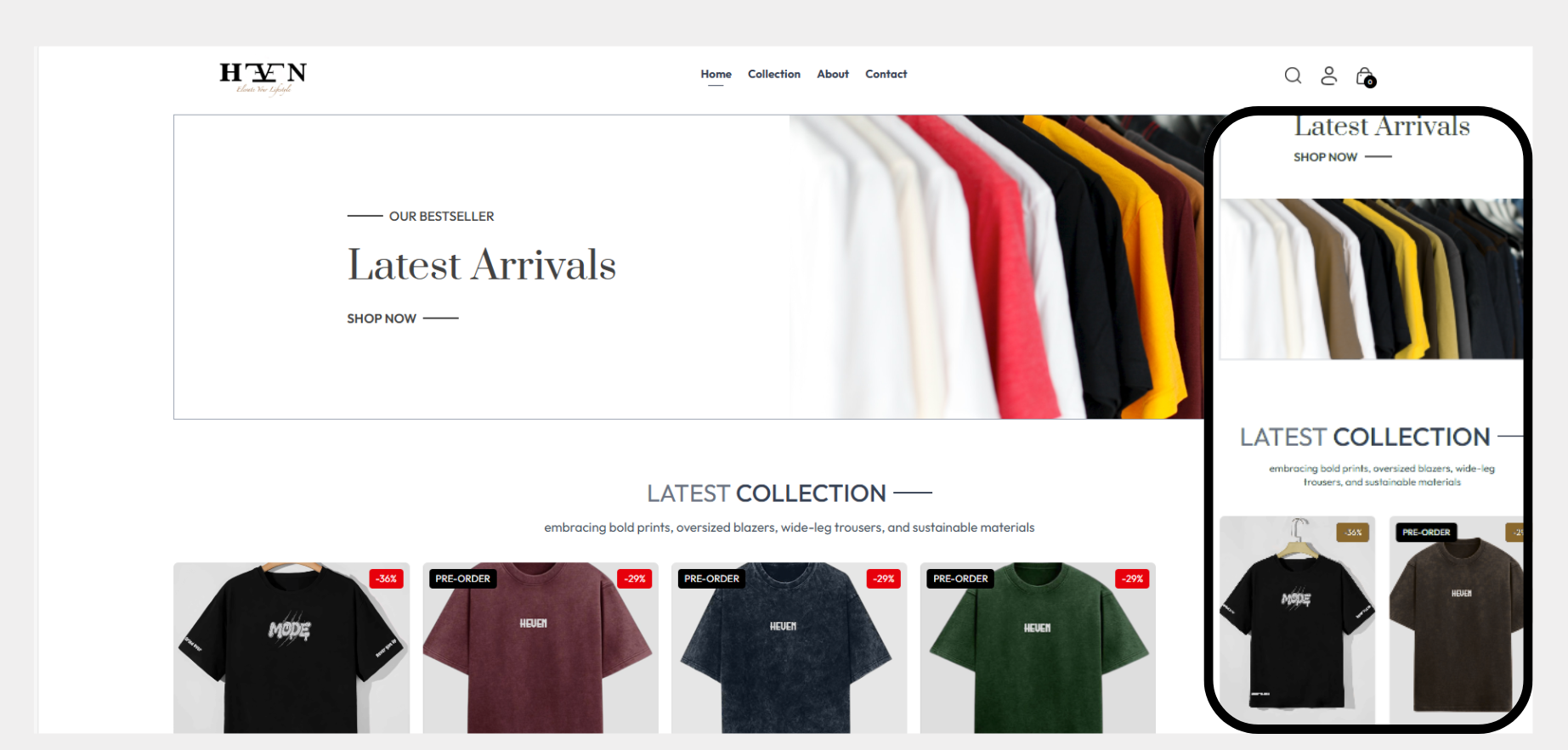Open the black MODE t-shirt product
Image resolution: width=1568 pixels, height=750 pixels.
tap(292, 647)
